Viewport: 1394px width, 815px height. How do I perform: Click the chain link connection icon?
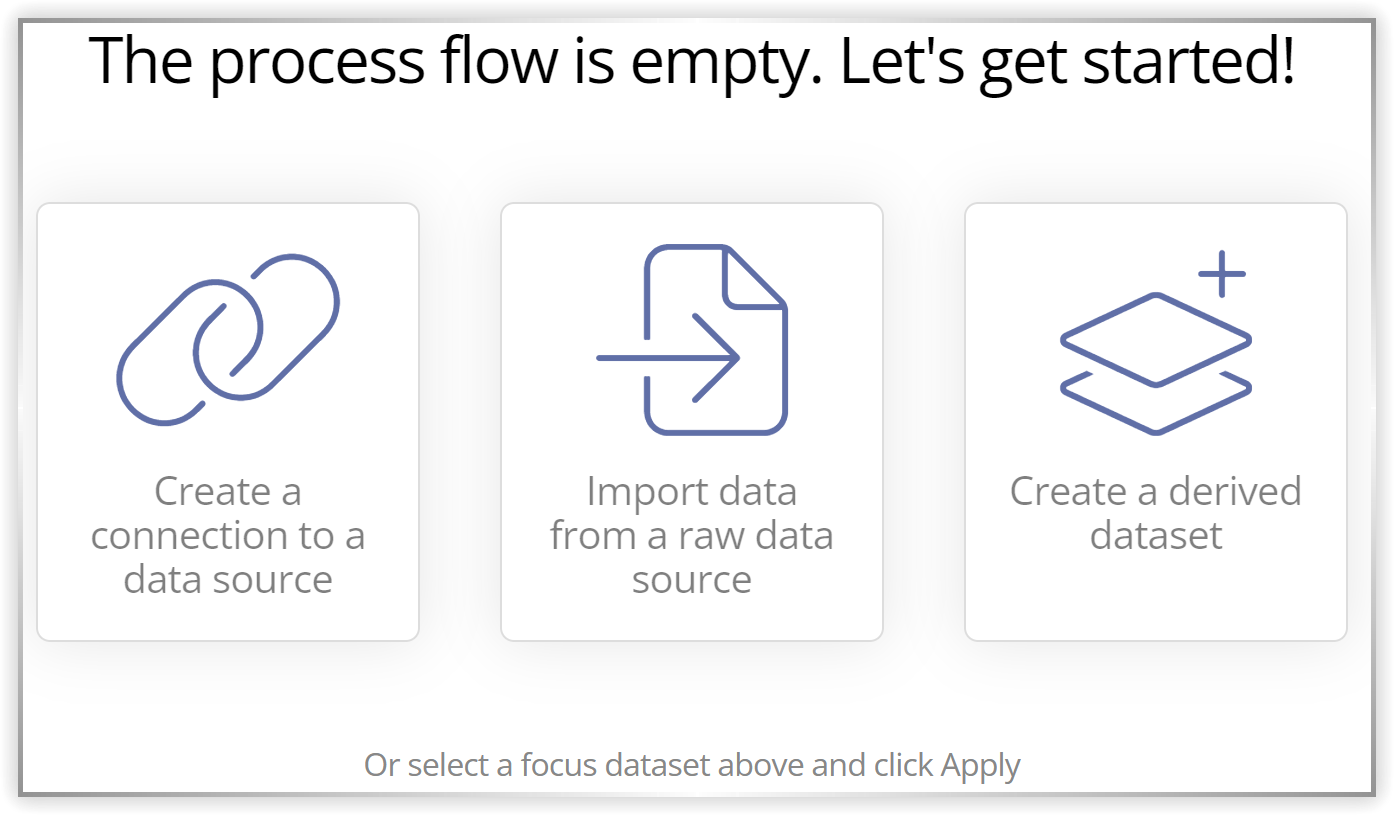[228, 340]
